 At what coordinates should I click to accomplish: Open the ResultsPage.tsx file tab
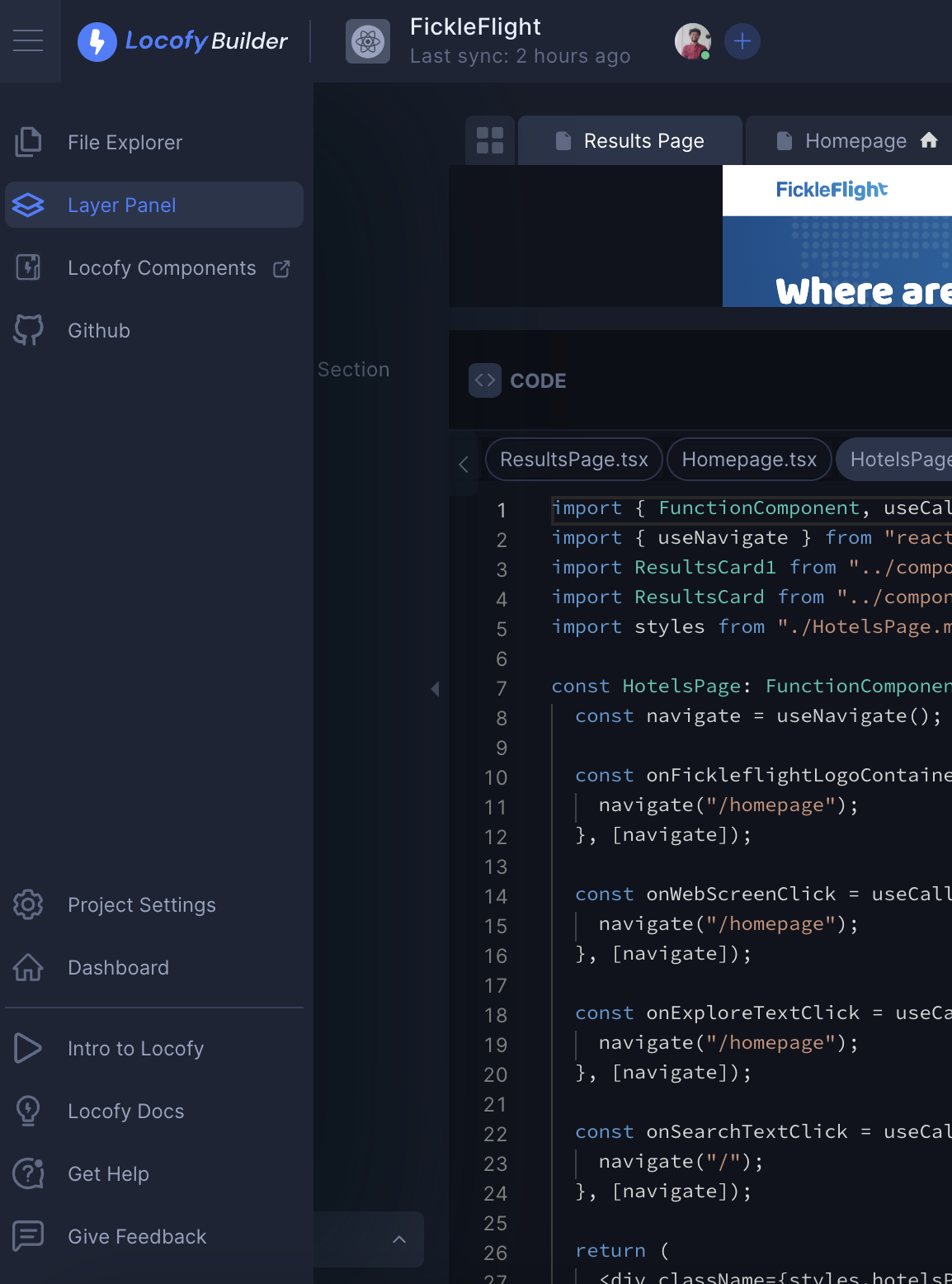(x=574, y=460)
